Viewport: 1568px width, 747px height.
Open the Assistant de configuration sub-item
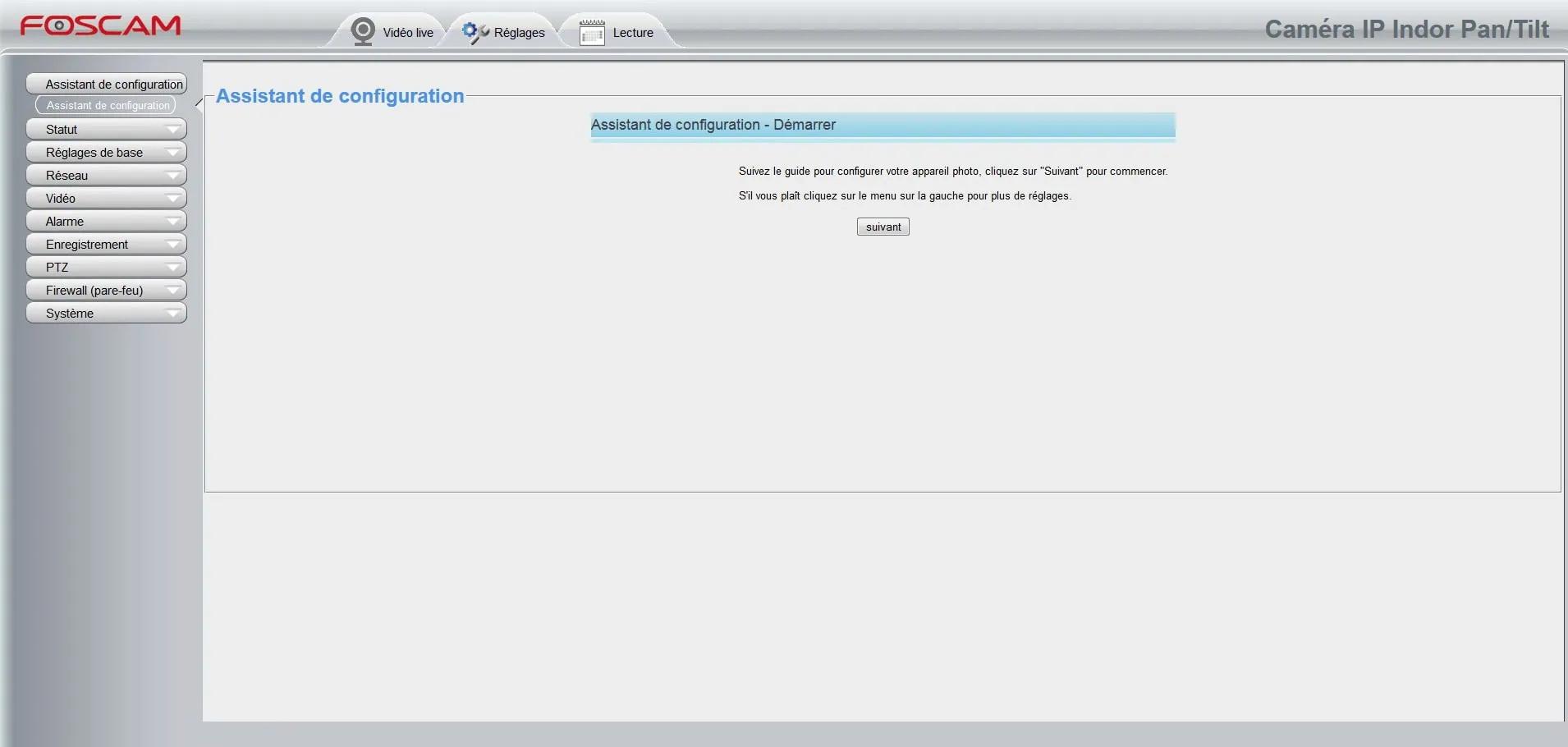click(107, 105)
